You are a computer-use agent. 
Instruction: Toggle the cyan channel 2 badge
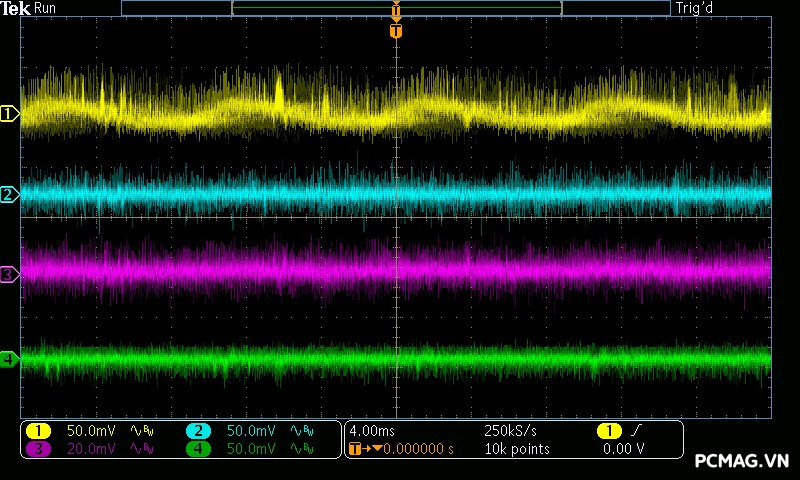(198, 431)
